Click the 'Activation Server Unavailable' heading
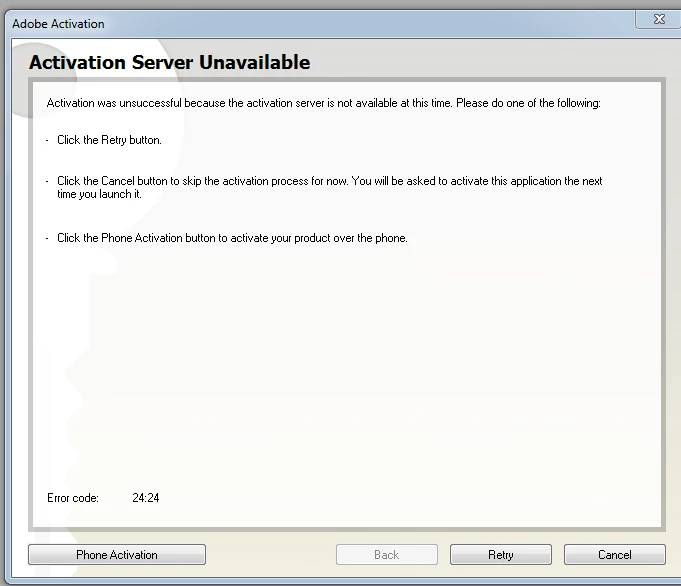The height and width of the screenshot is (586, 681). 169,62
